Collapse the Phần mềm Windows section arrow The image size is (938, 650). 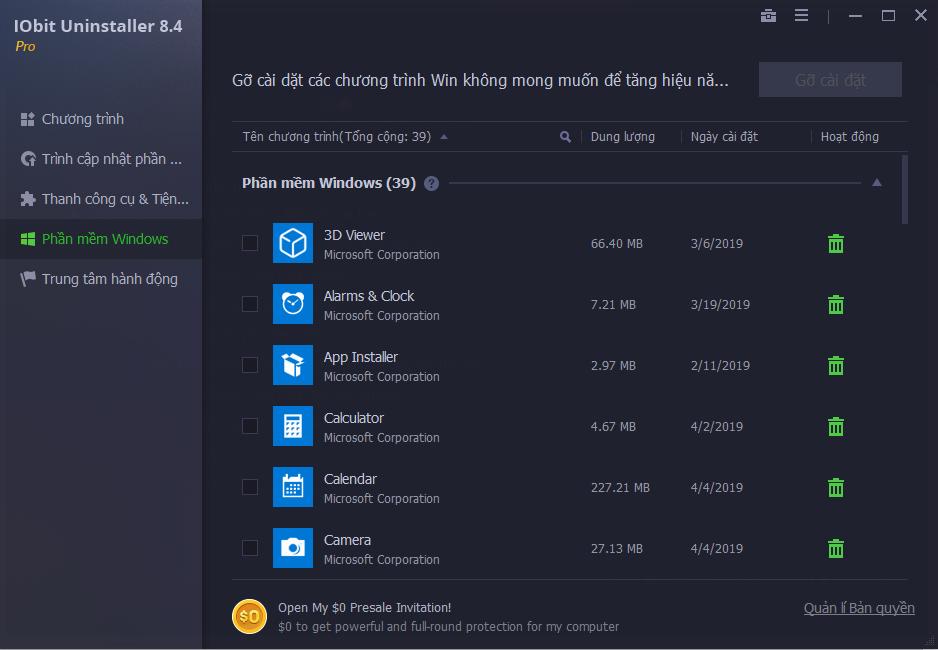coord(877,183)
